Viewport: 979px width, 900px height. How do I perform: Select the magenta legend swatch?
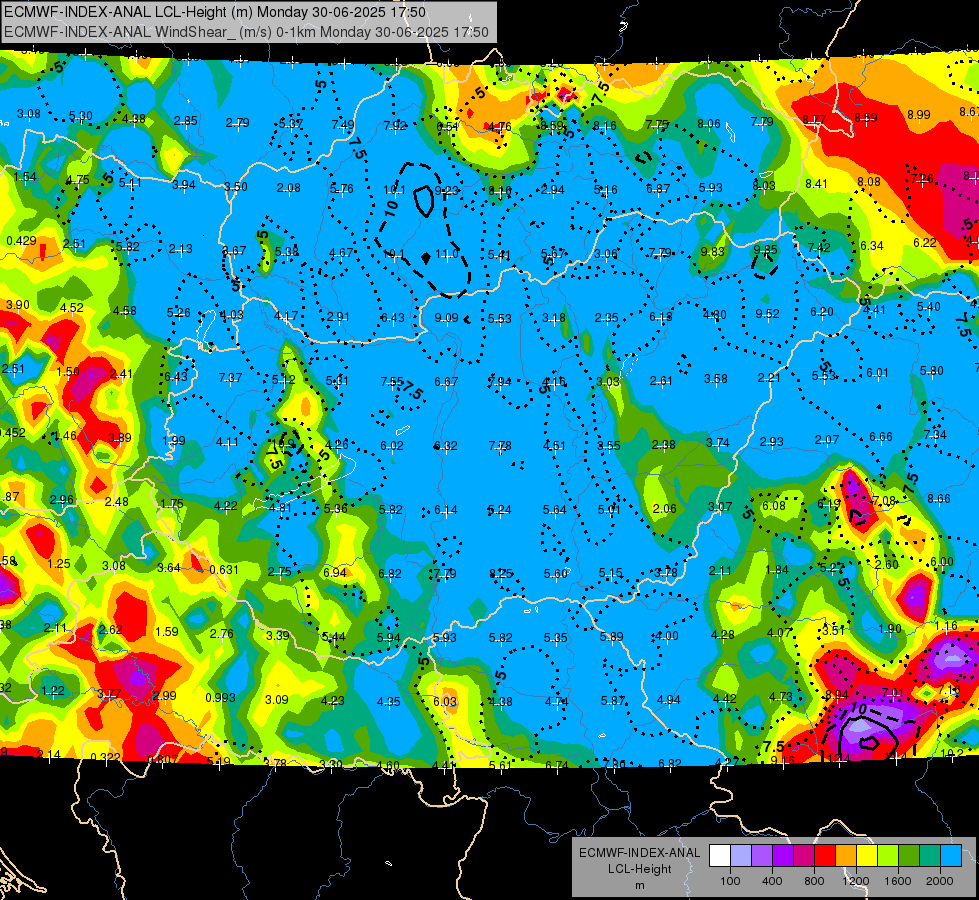click(x=804, y=856)
